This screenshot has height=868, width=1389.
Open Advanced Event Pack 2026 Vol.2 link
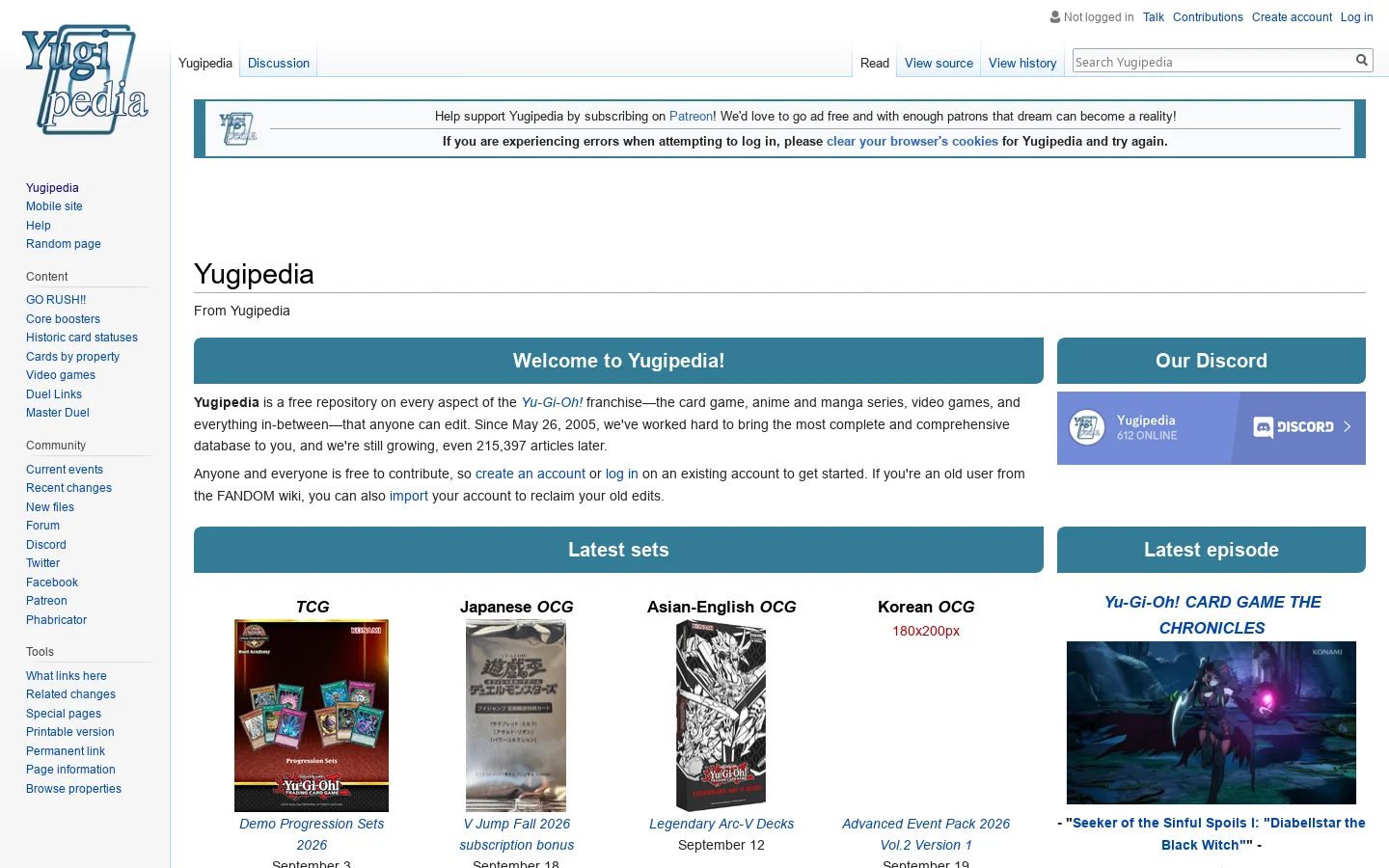point(926,834)
